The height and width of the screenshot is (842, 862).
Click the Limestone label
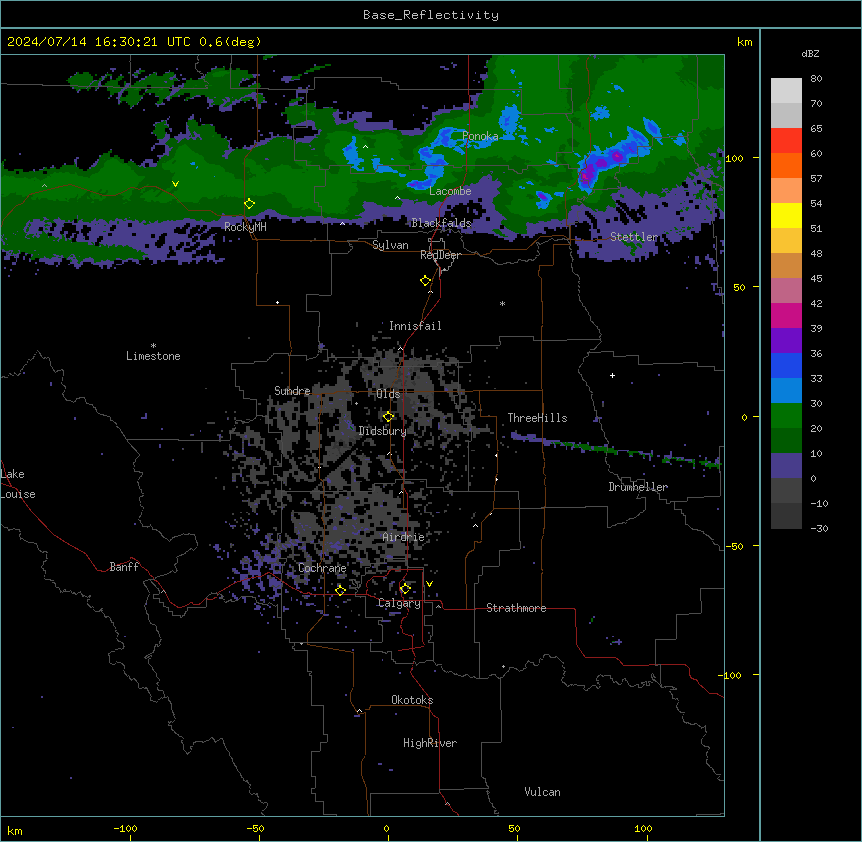point(153,356)
